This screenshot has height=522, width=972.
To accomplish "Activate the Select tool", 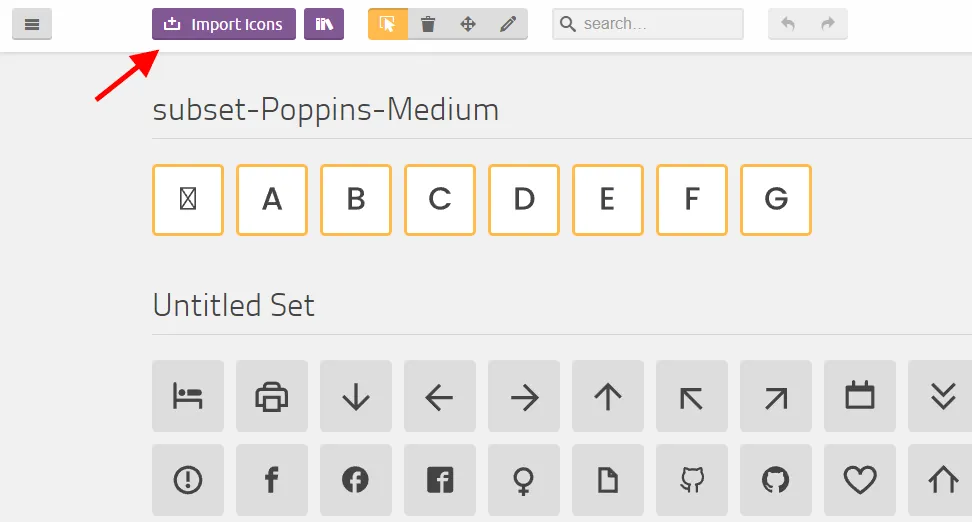I will 388,24.
